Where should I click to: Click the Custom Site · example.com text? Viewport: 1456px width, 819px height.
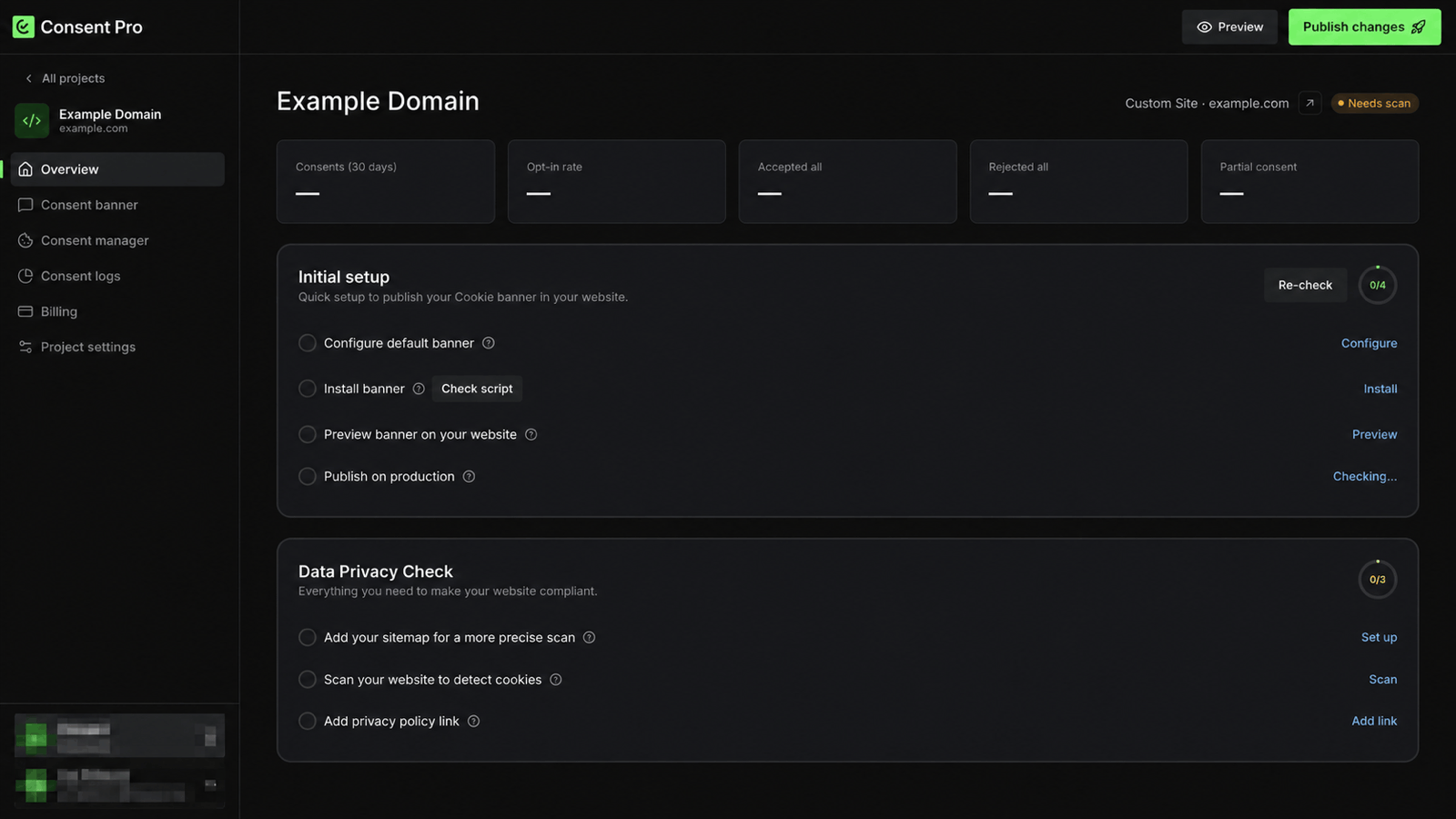1207,104
